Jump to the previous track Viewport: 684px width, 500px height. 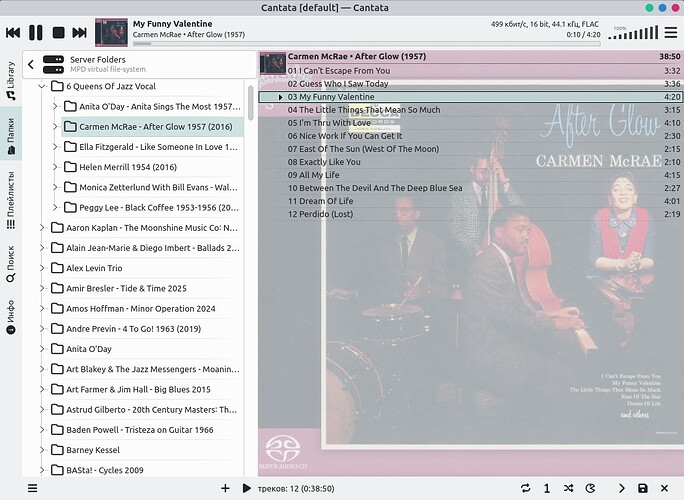[x=13, y=33]
